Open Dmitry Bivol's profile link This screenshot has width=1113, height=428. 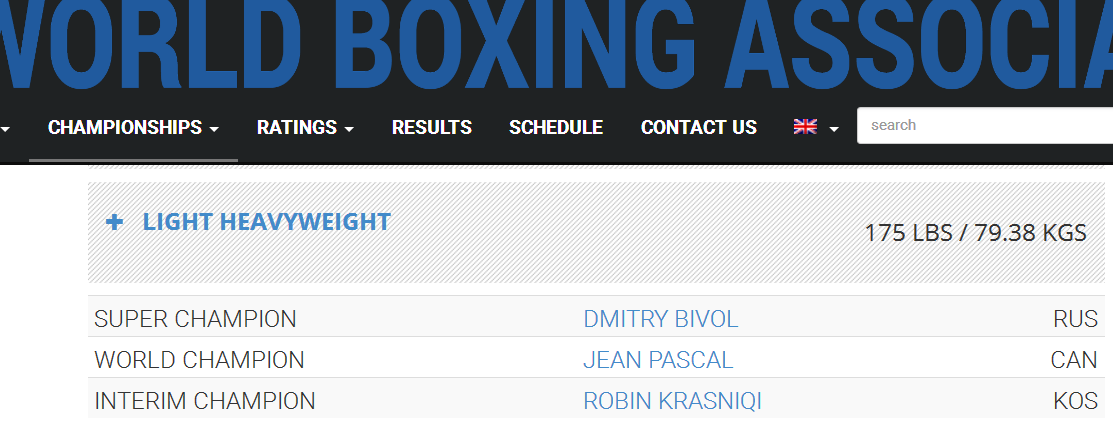coord(661,319)
